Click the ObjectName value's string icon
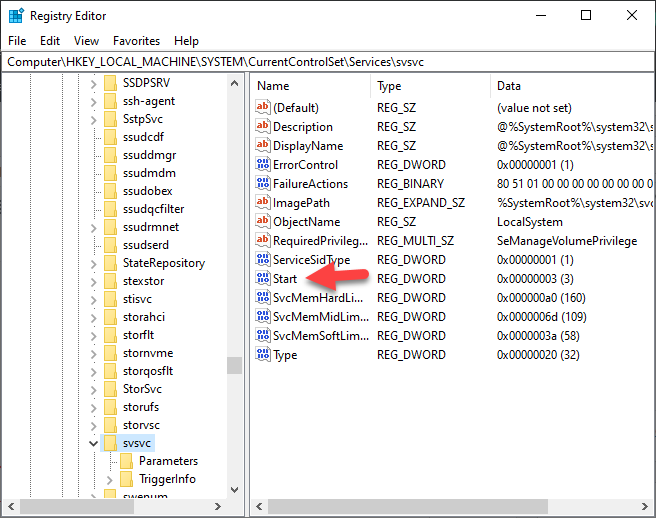Viewport: 656px width, 518px height. tap(264, 222)
